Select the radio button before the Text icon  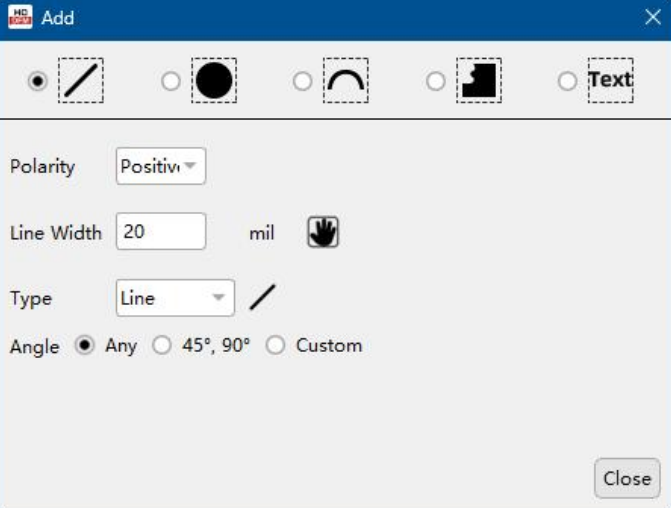point(567,81)
